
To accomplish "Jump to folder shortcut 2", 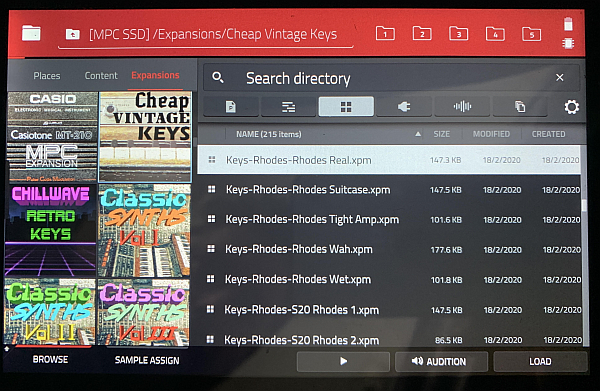I will pyautogui.click(x=422, y=33).
